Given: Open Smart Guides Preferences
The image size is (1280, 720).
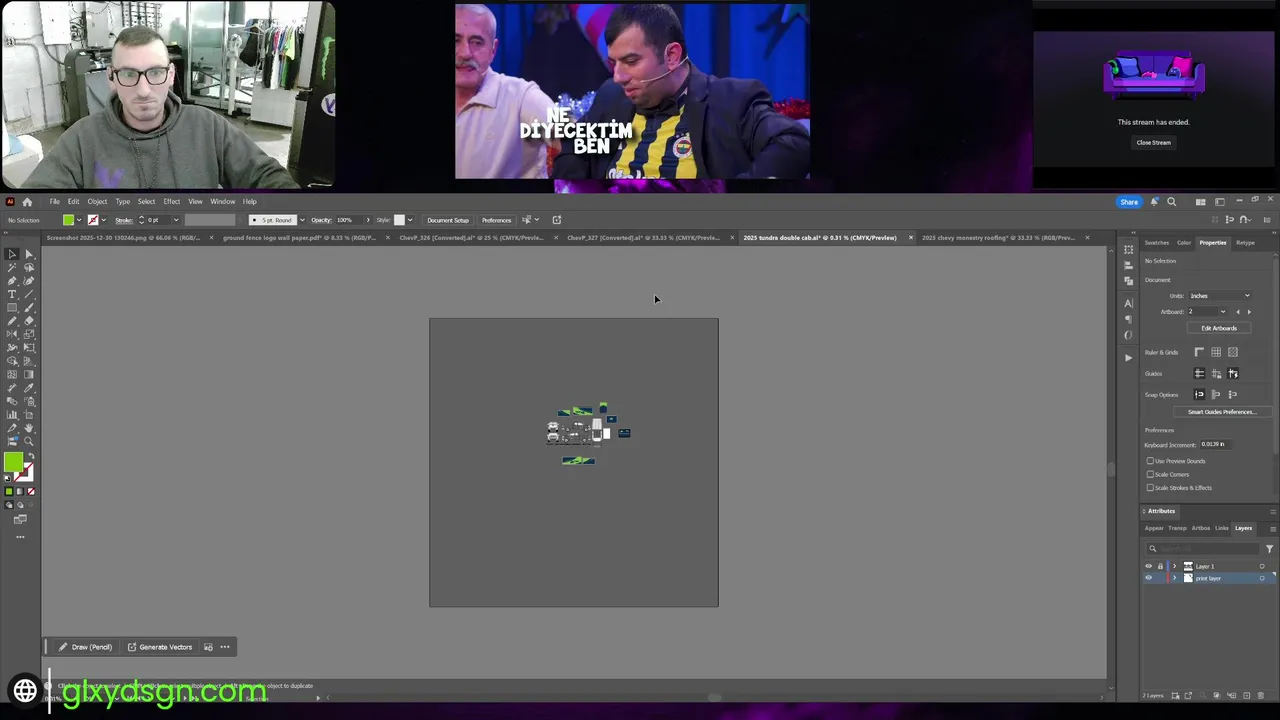Looking at the screenshot, I should [x=1223, y=412].
